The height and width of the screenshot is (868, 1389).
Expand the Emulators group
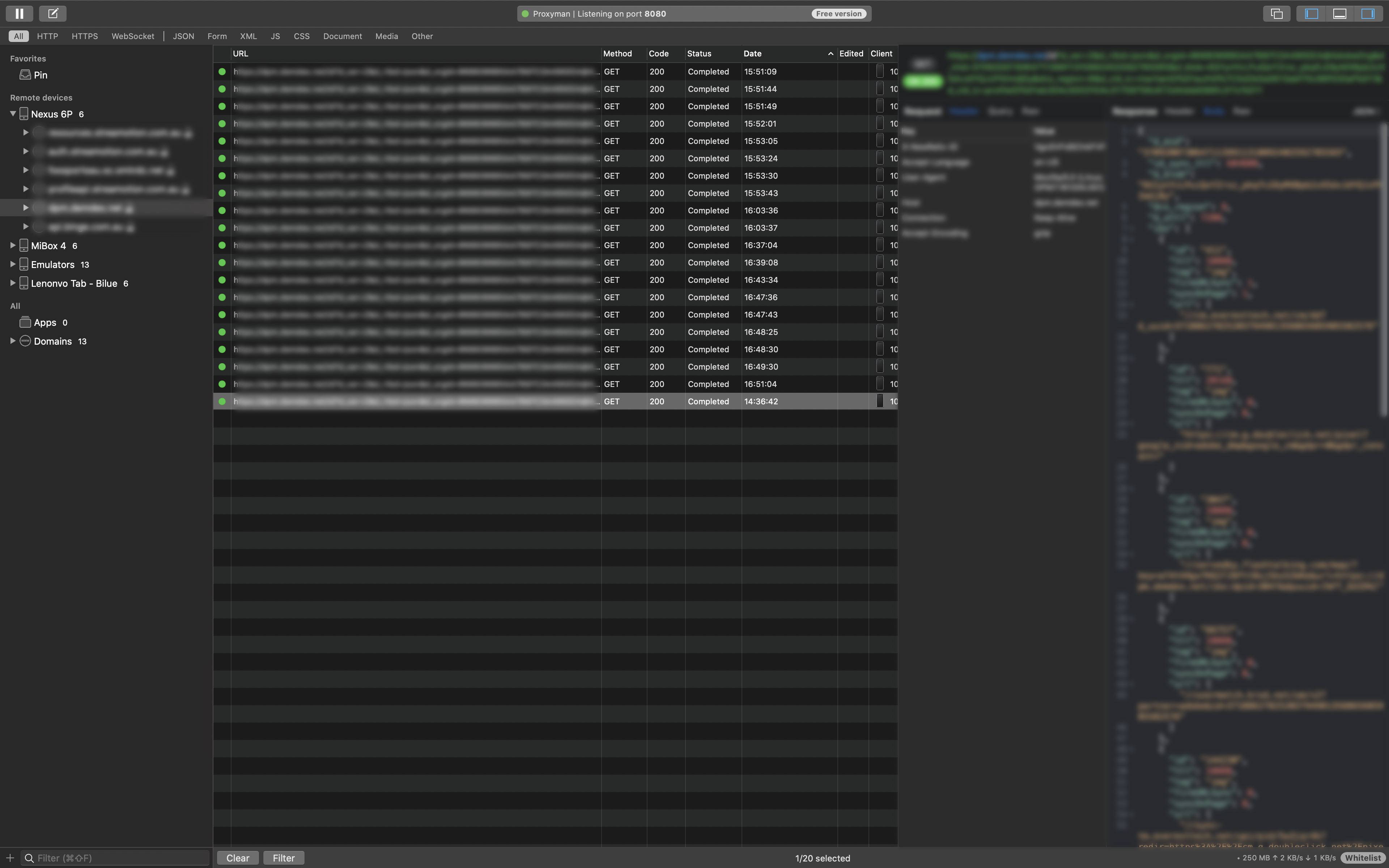[13, 264]
